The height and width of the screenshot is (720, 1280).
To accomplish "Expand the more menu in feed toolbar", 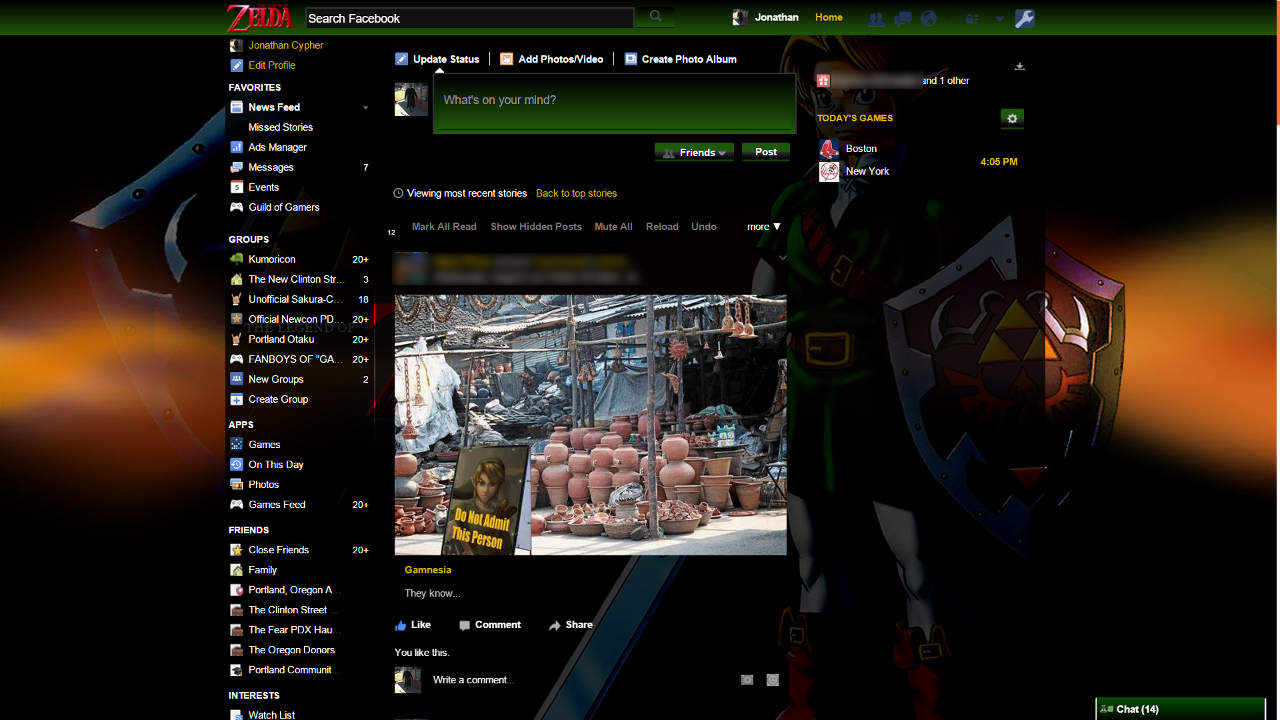I will [x=764, y=227].
